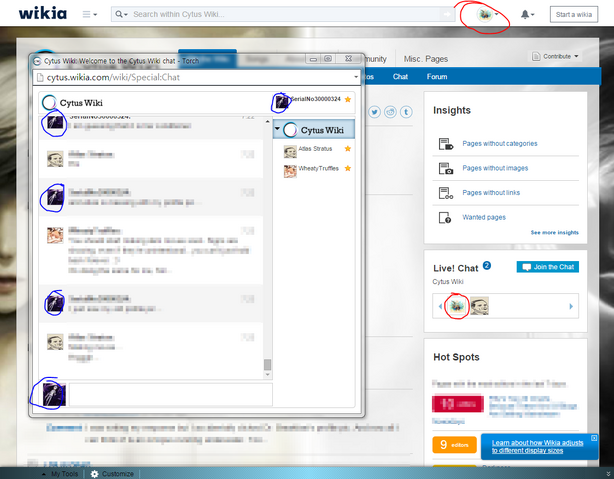Viewport: 614px width, 479px height.
Task: Click the Live! Chat user count badge
Action: pyautogui.click(x=487, y=266)
